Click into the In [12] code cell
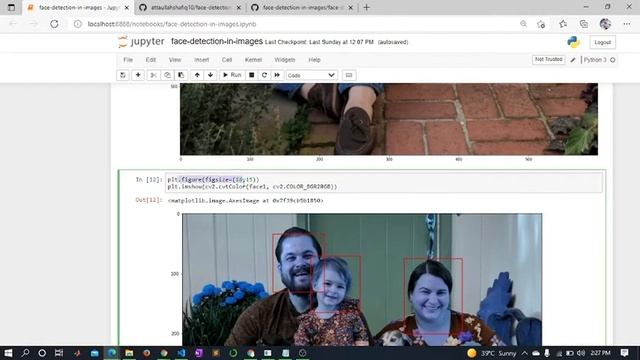 pyautogui.click(x=384, y=183)
